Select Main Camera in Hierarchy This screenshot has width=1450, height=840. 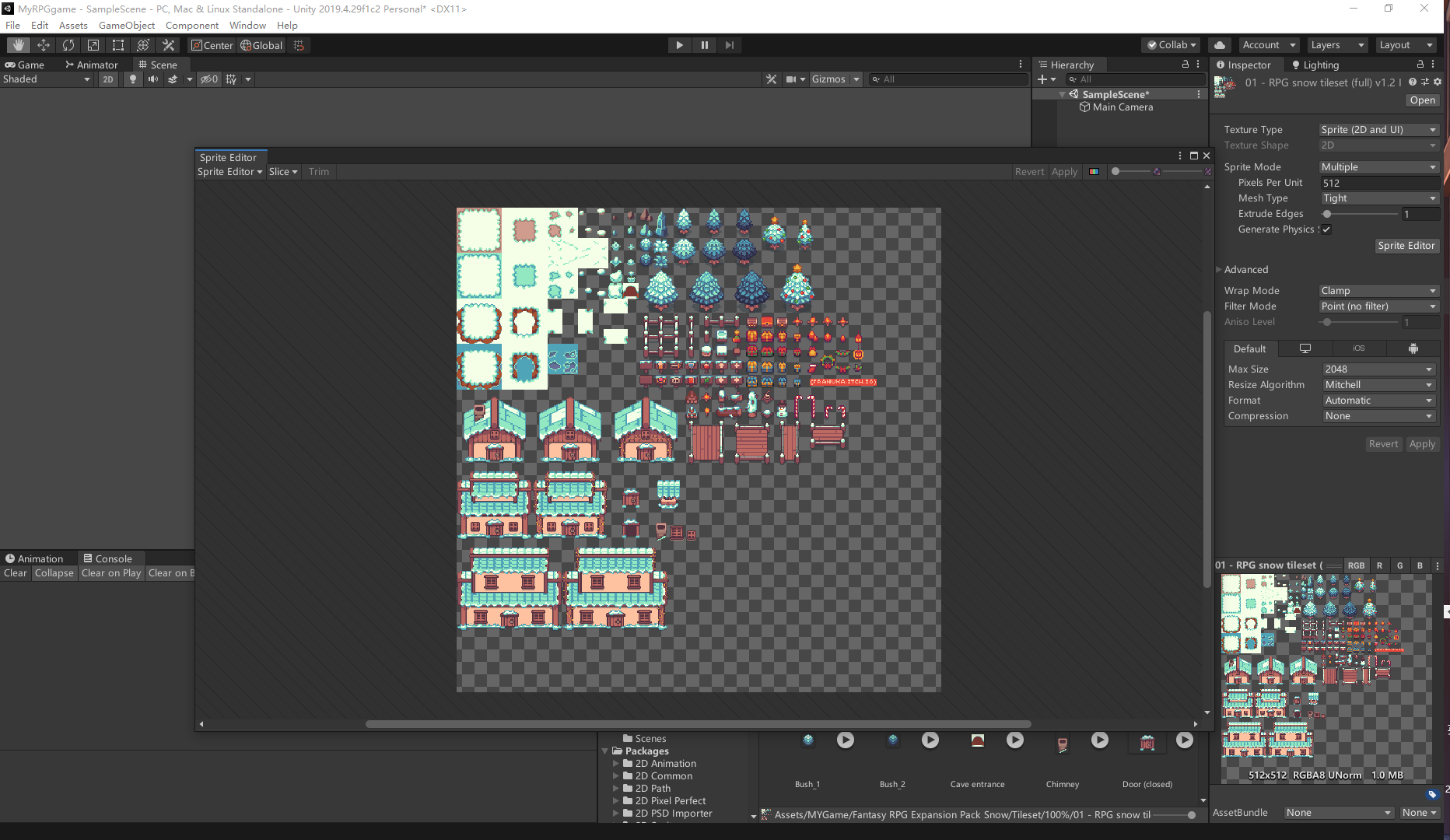[x=1122, y=107]
